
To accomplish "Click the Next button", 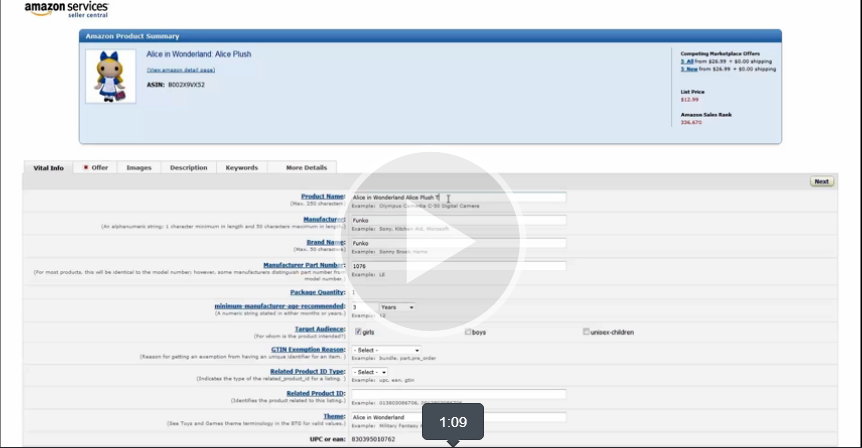I will point(821,181).
